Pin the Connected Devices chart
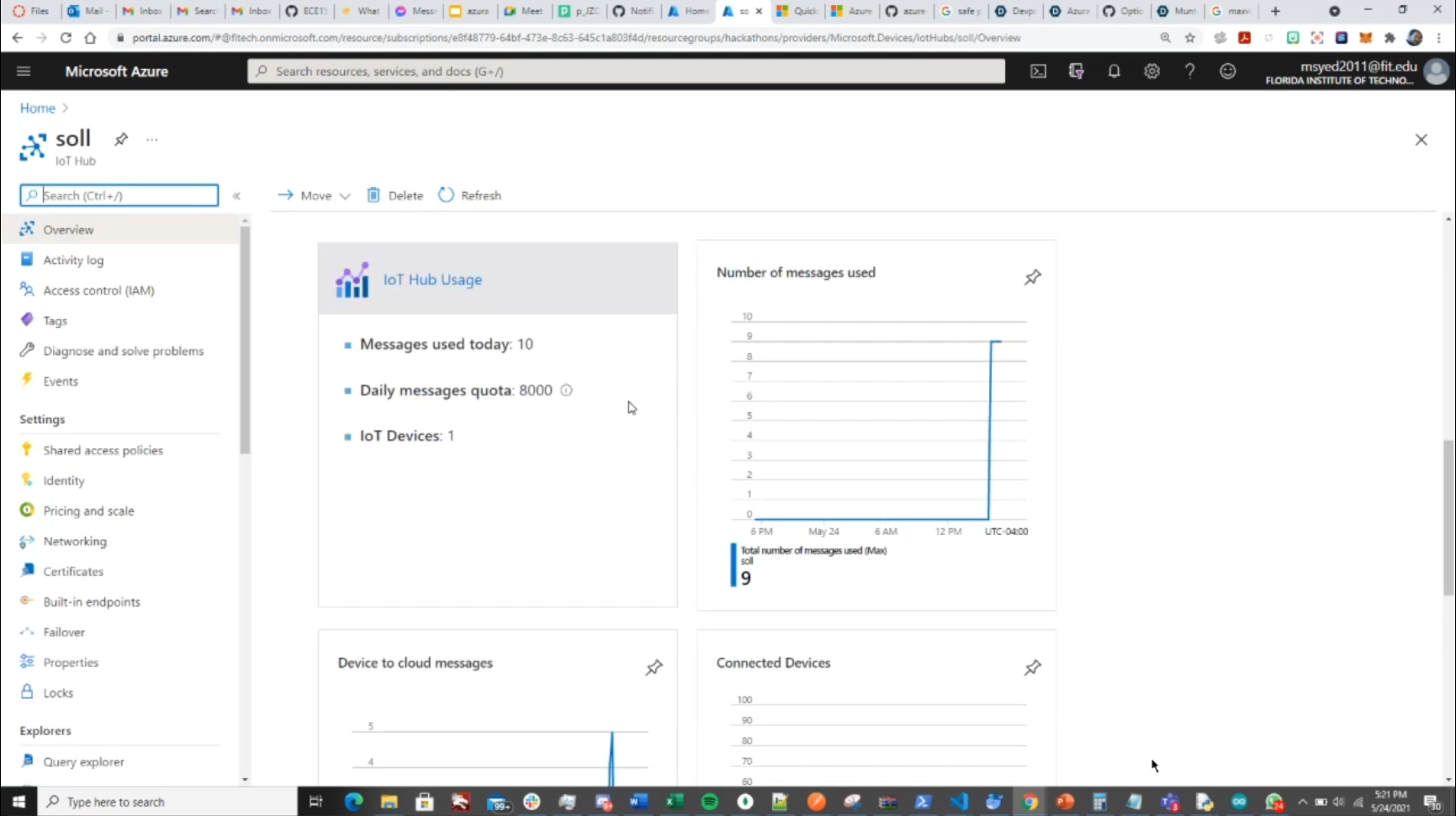 click(1033, 667)
